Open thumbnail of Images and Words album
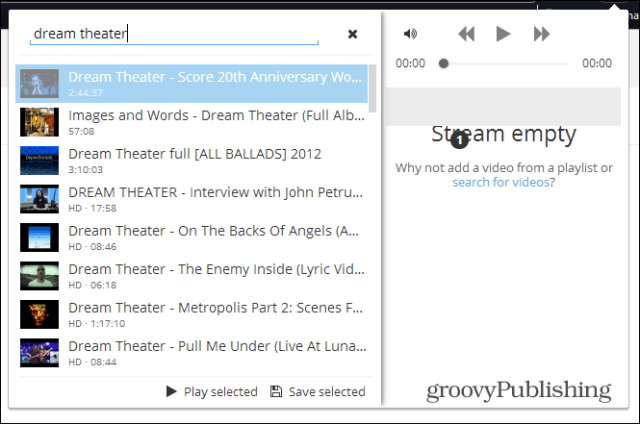This screenshot has height=424, width=640. 39,122
